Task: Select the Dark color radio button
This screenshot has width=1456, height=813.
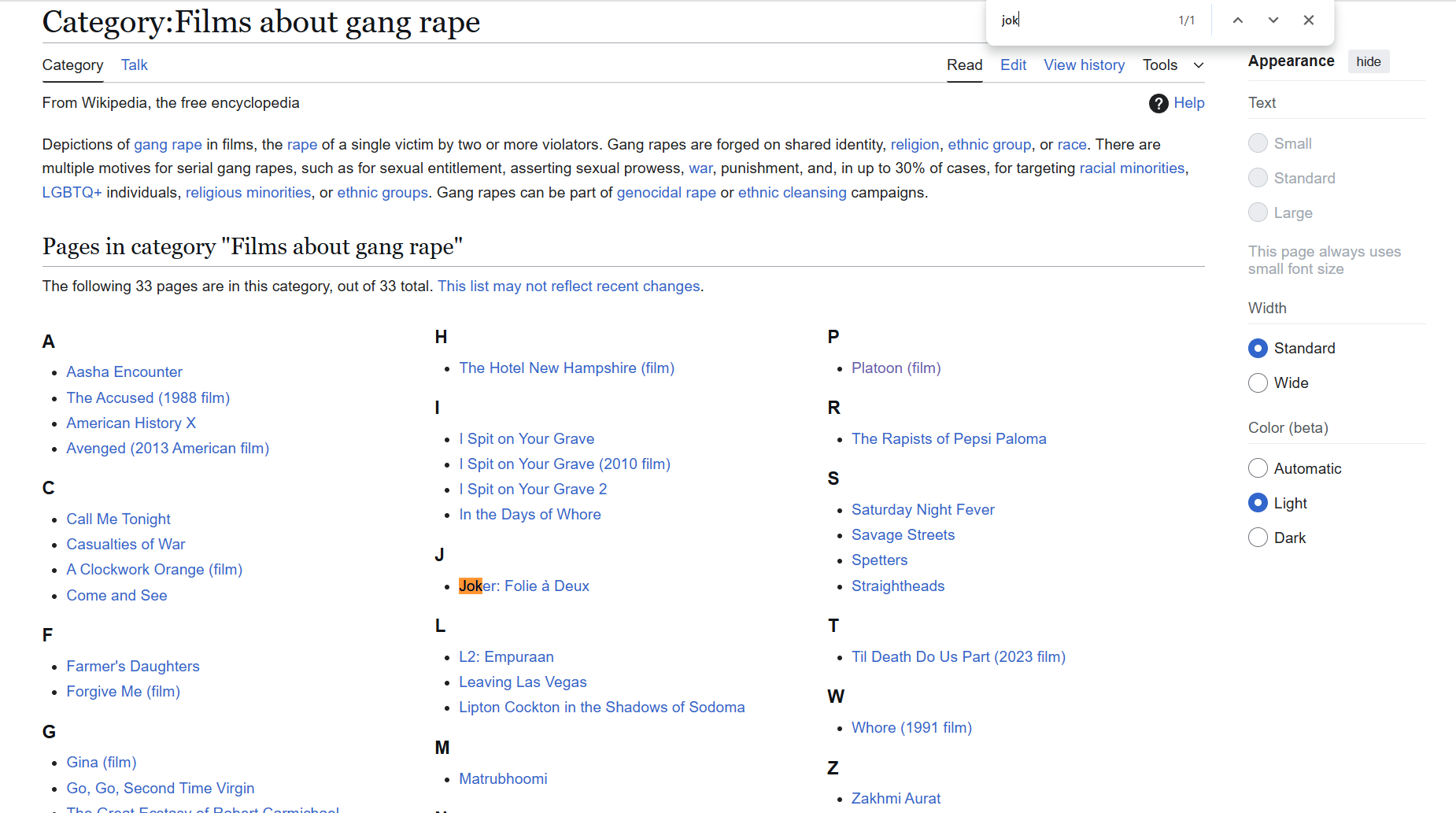Action: point(1258,538)
